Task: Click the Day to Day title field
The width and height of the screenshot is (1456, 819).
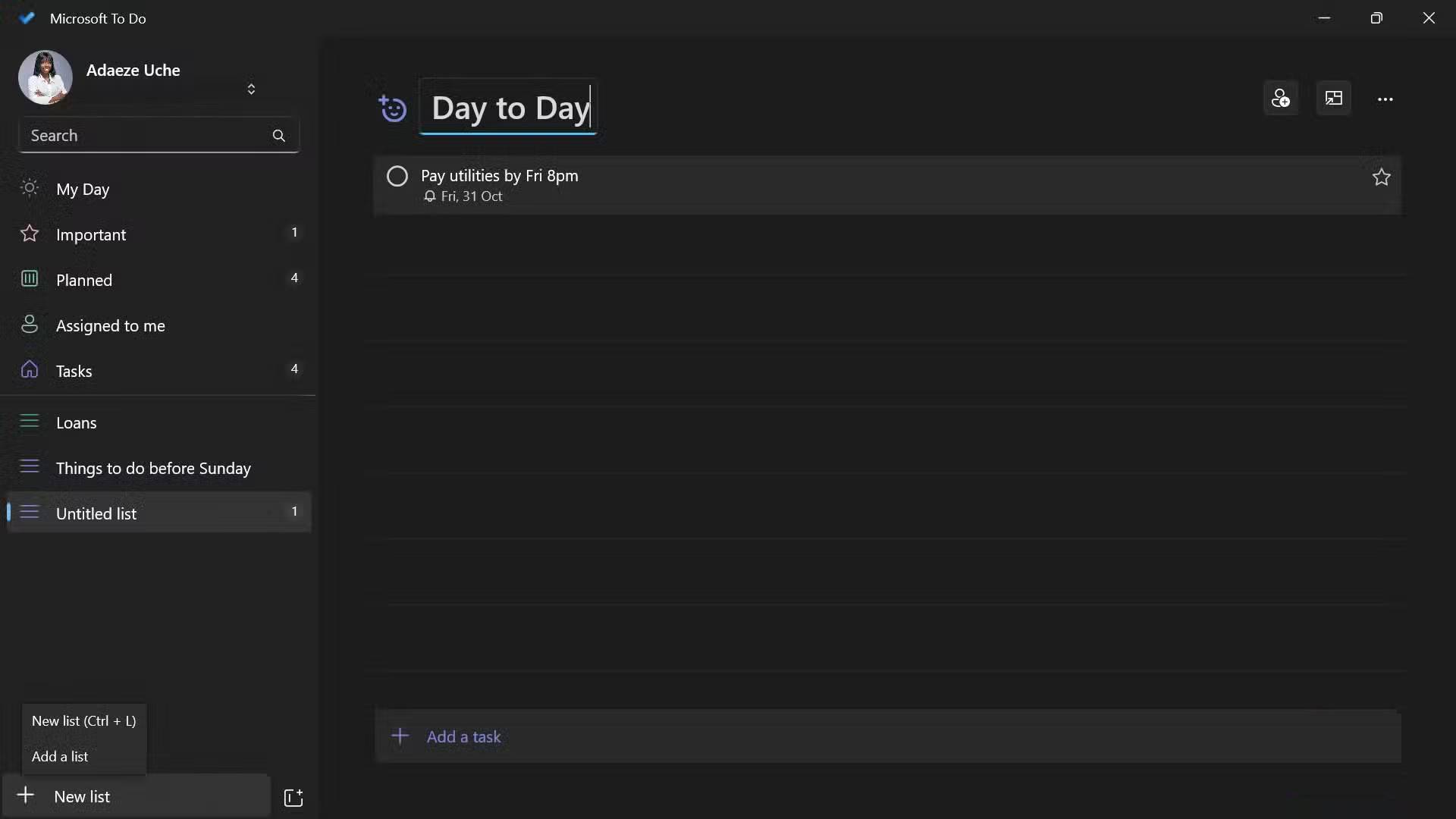Action: [509, 108]
